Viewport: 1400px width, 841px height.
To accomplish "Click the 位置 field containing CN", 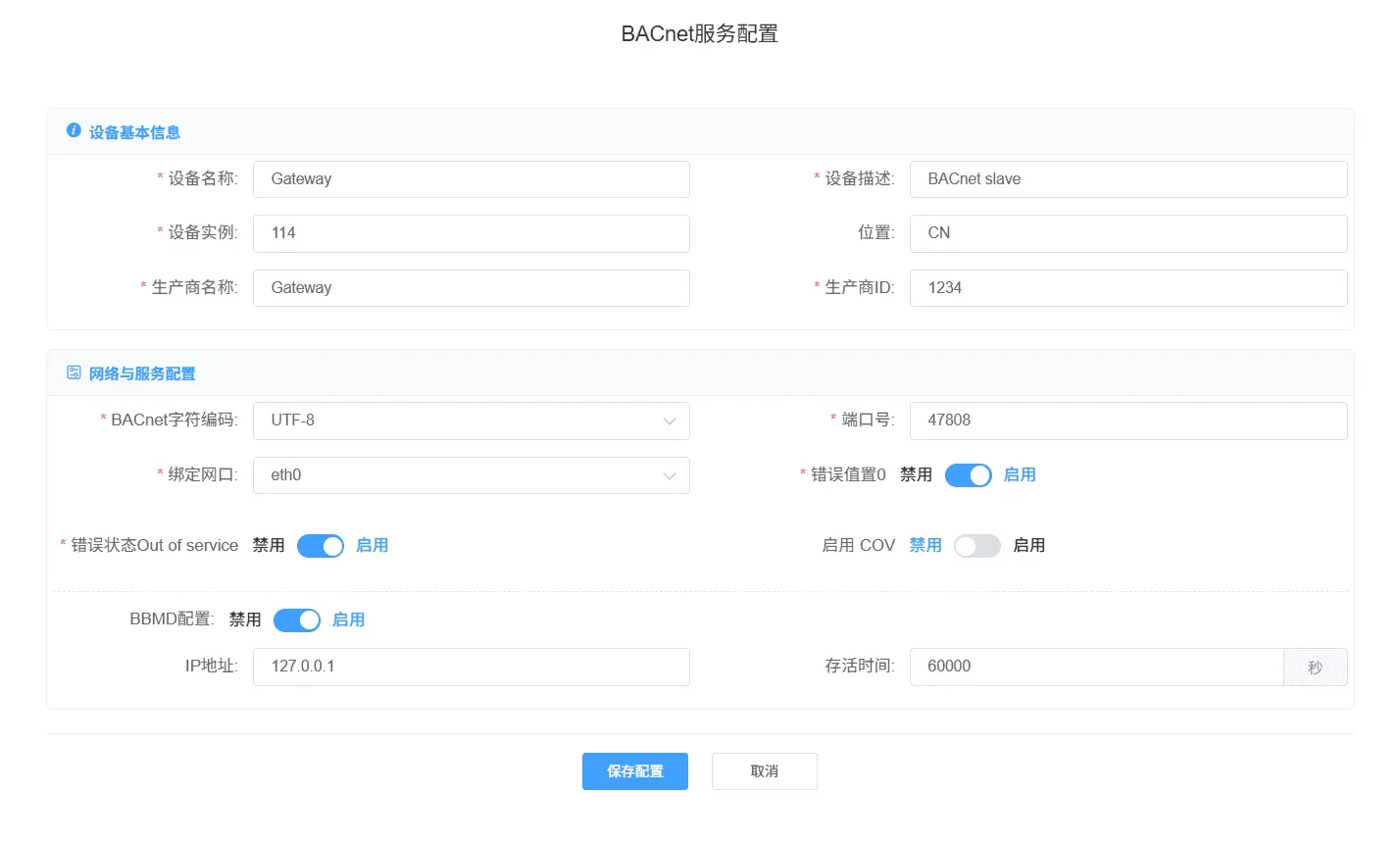I will (1127, 233).
